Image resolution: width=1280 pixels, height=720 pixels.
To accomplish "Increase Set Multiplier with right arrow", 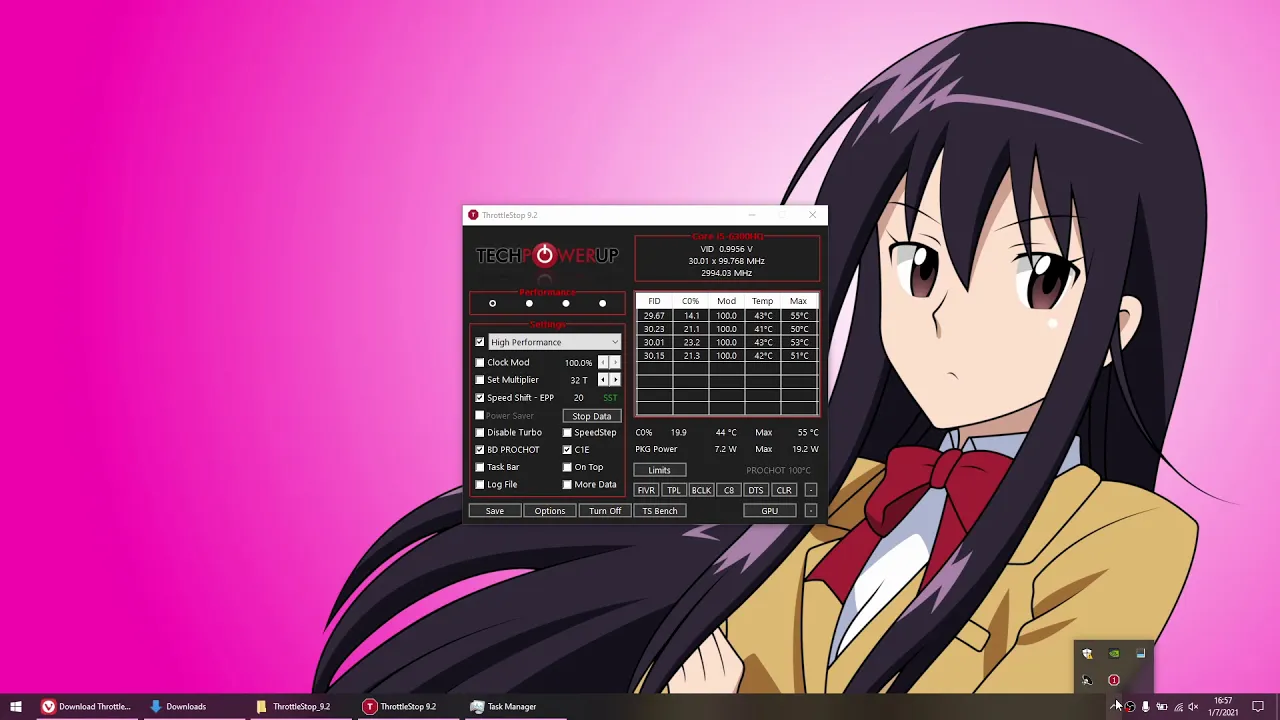I will (x=615, y=380).
